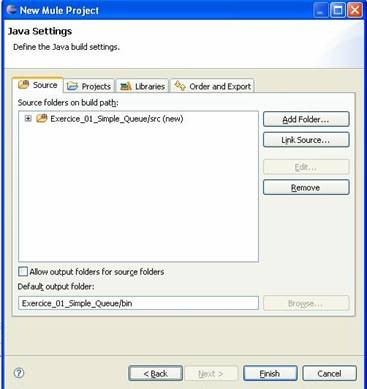This screenshot has width=367, height=389.
Task: Select the Exercice_01_Simple_Queue/src source folder entry
Action: (117, 119)
